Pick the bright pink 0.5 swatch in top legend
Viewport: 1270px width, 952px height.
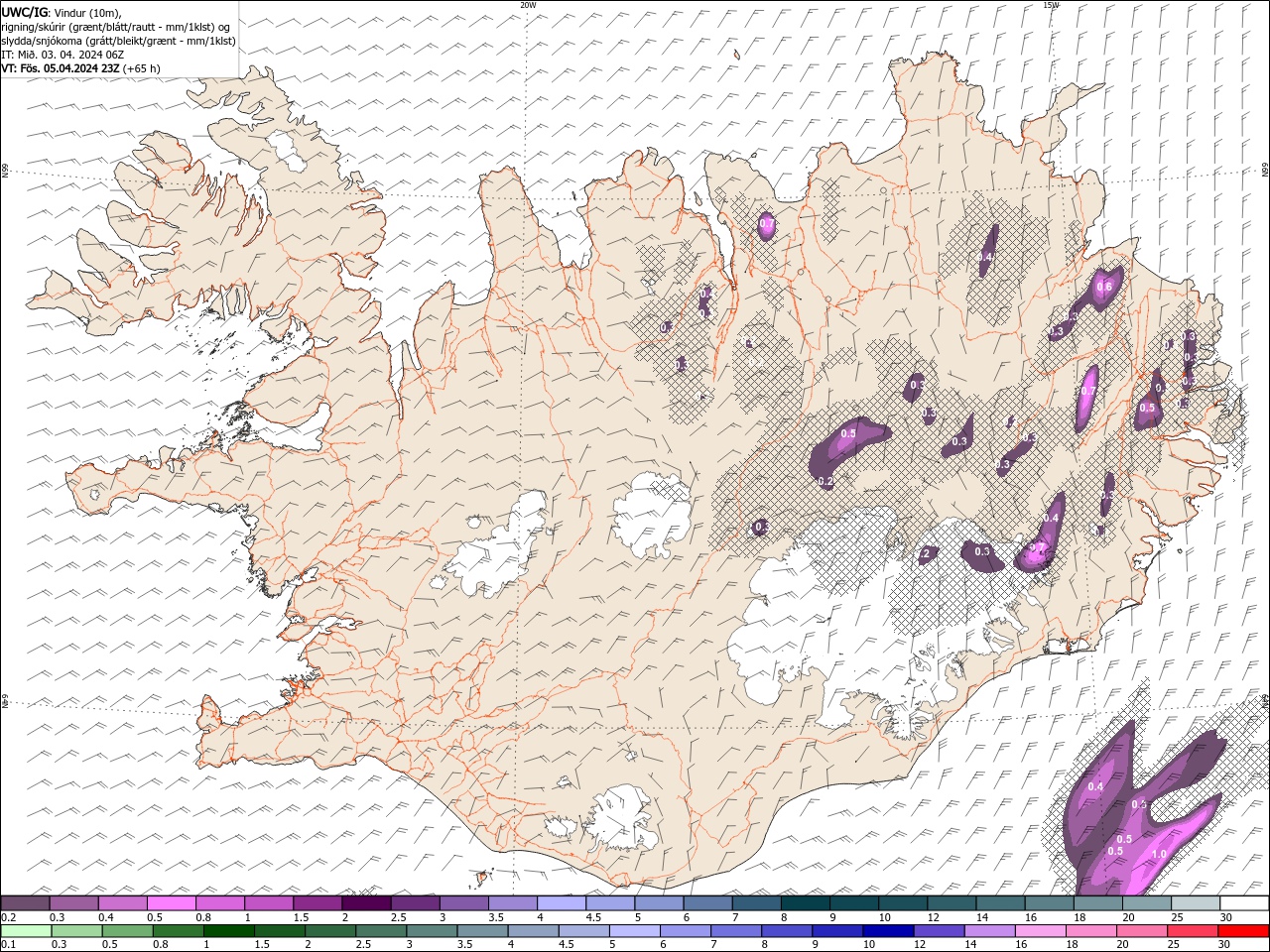172,902
